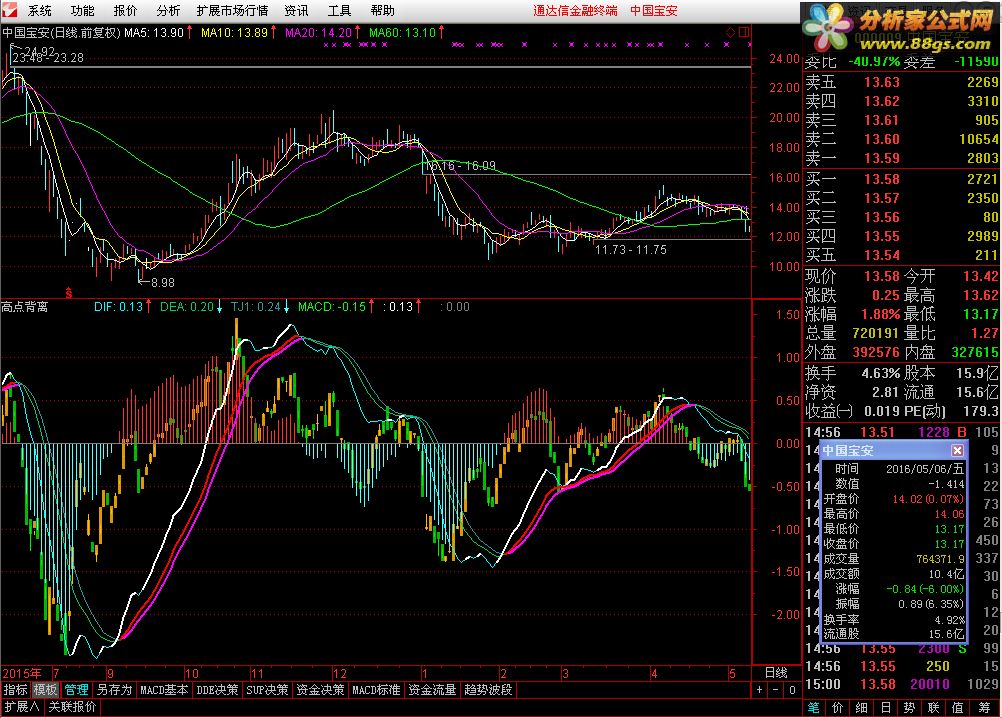The height and width of the screenshot is (718, 1002).
Task: Open the 帮助 menu
Action: point(382,11)
